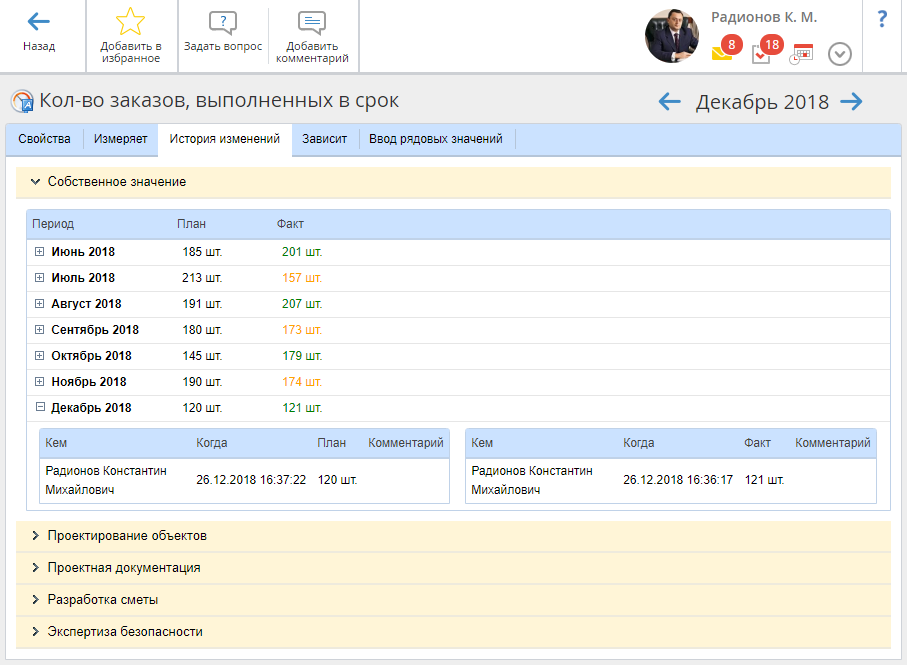The width and height of the screenshot is (907, 665).
Task: Collapse the Декабрь 2018 row
Action: [x=40, y=408]
